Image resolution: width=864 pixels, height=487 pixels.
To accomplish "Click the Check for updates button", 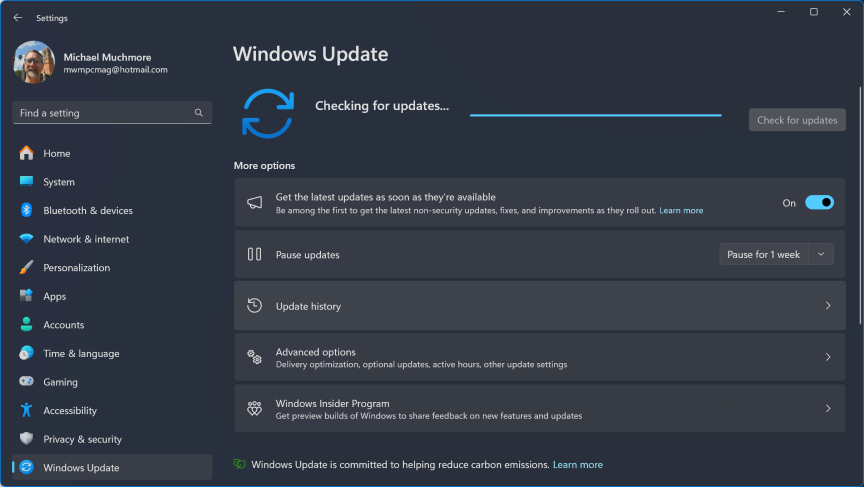I will pyautogui.click(x=797, y=120).
